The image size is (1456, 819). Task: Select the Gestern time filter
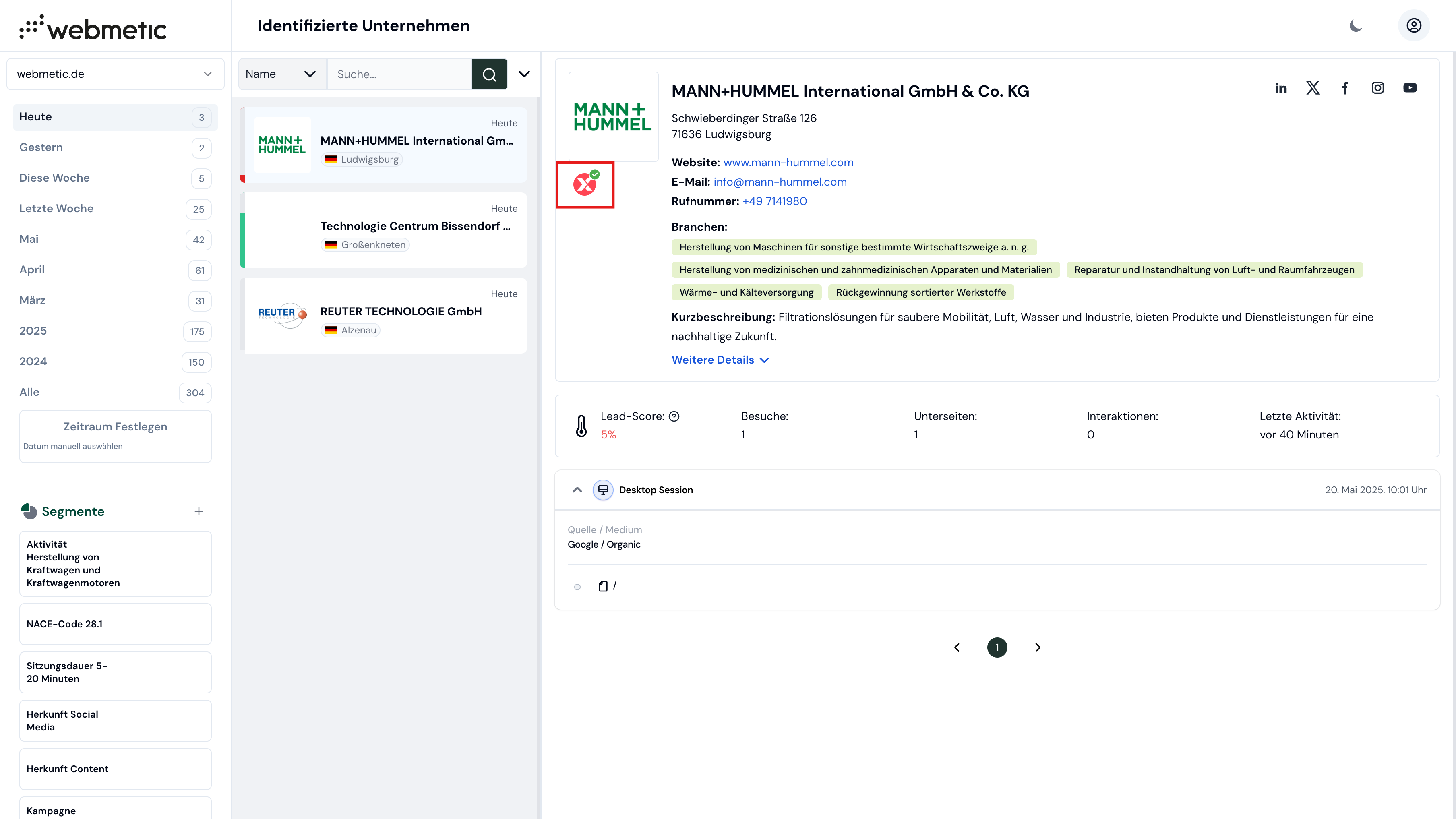point(115,147)
